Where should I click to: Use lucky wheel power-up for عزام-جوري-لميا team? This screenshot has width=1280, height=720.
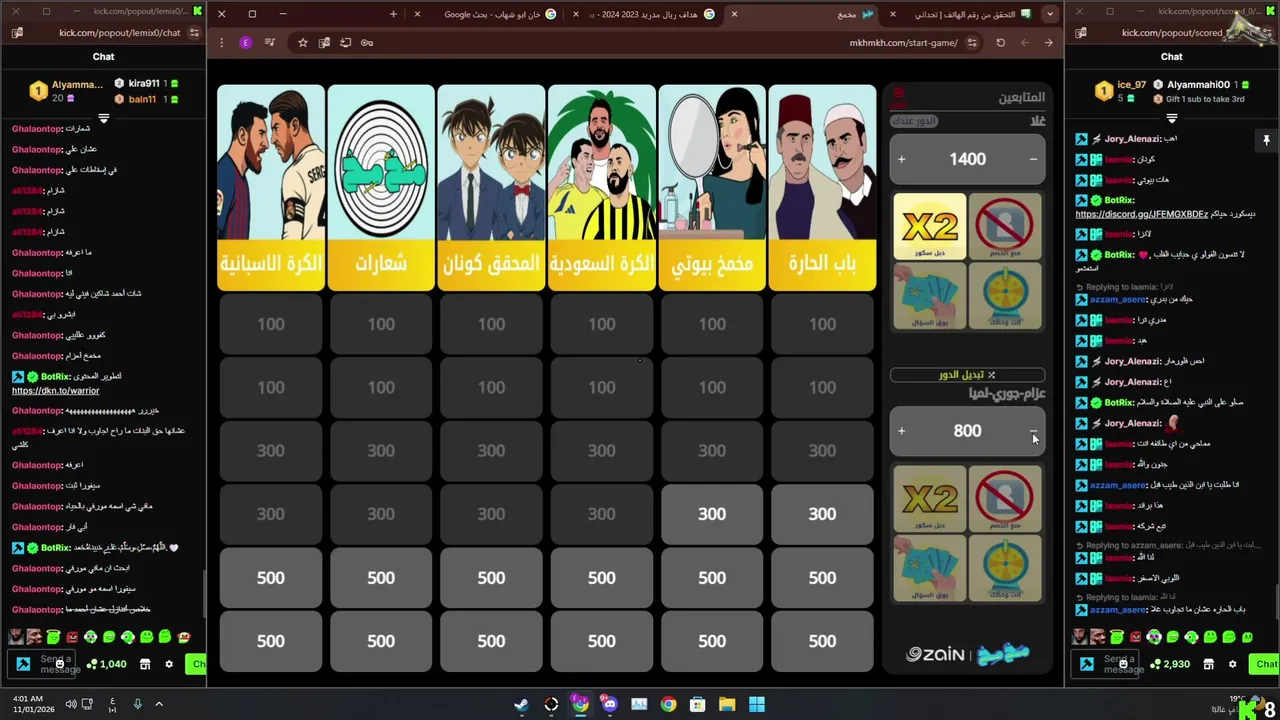1005,568
